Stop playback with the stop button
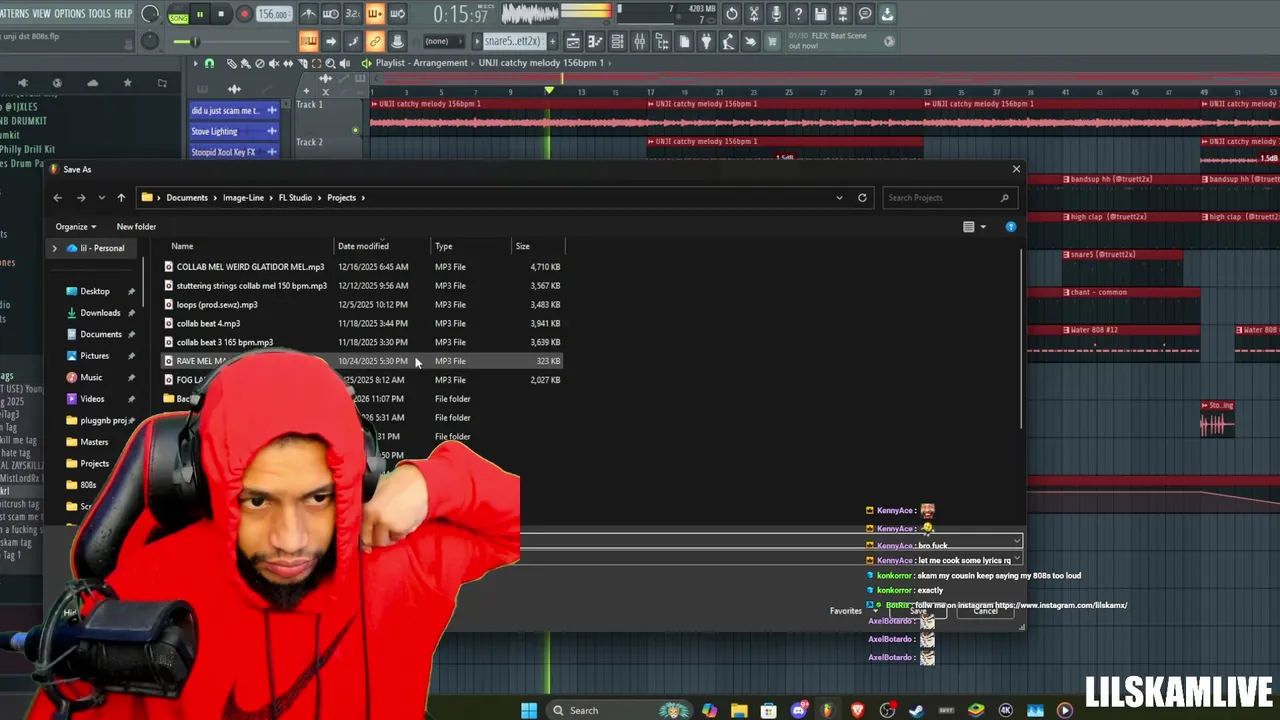Viewport: 1280px width, 720px height. pos(221,14)
